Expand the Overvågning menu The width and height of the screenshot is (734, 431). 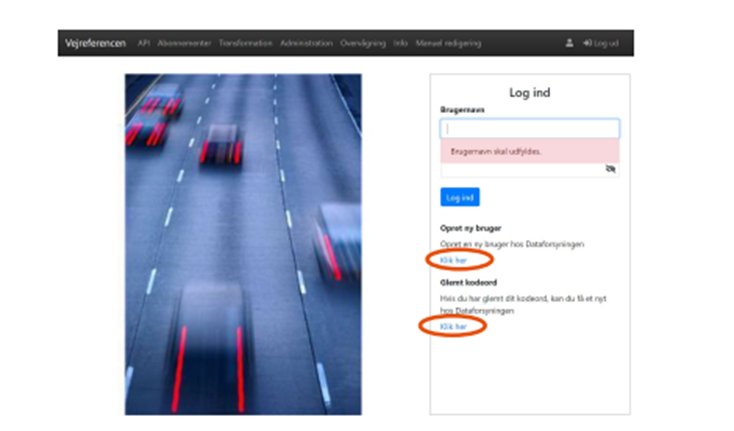(x=364, y=44)
